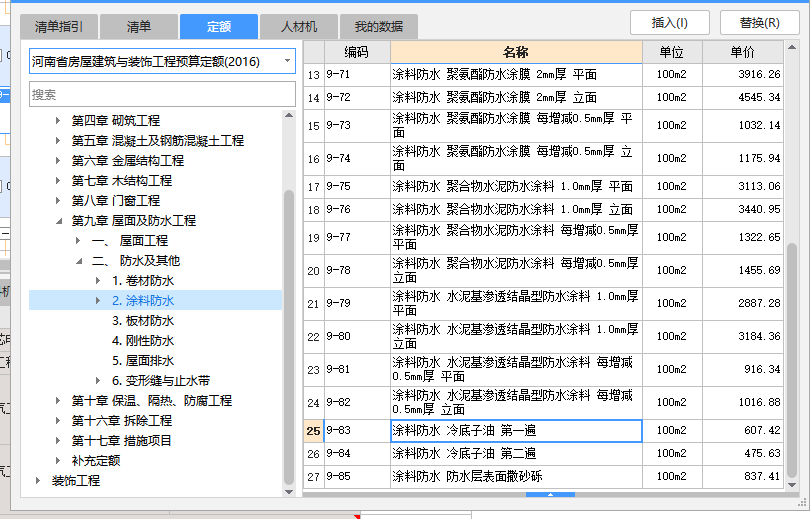Select the 第六章 金属结构工程 tree label
The height and width of the screenshot is (519, 810).
(128, 161)
